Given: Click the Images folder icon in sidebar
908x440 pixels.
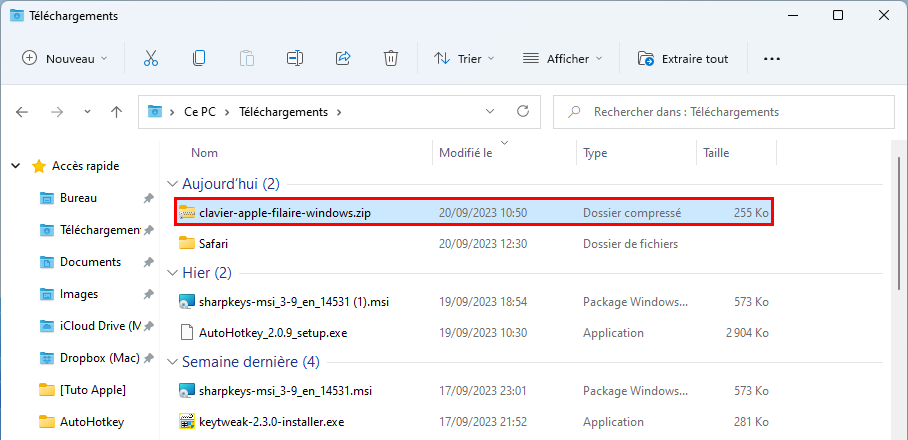Looking at the screenshot, I should (x=46, y=294).
